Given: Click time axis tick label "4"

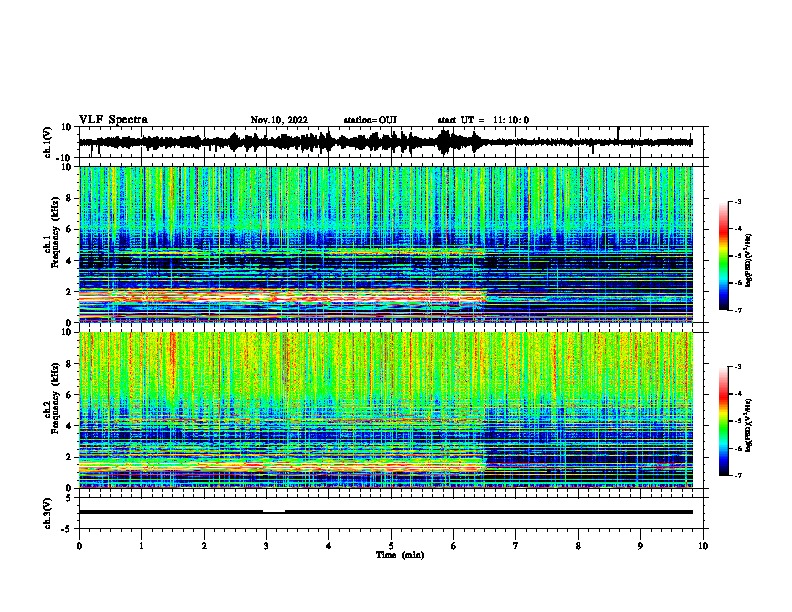Looking at the screenshot, I should coord(329,546).
